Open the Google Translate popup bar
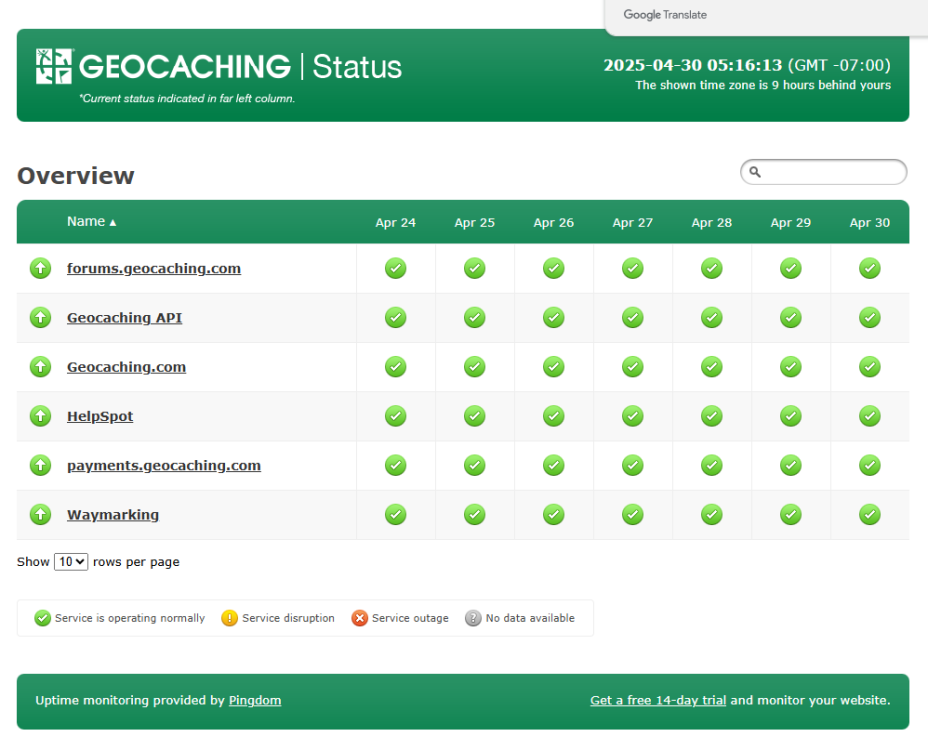928x750 pixels. click(665, 15)
